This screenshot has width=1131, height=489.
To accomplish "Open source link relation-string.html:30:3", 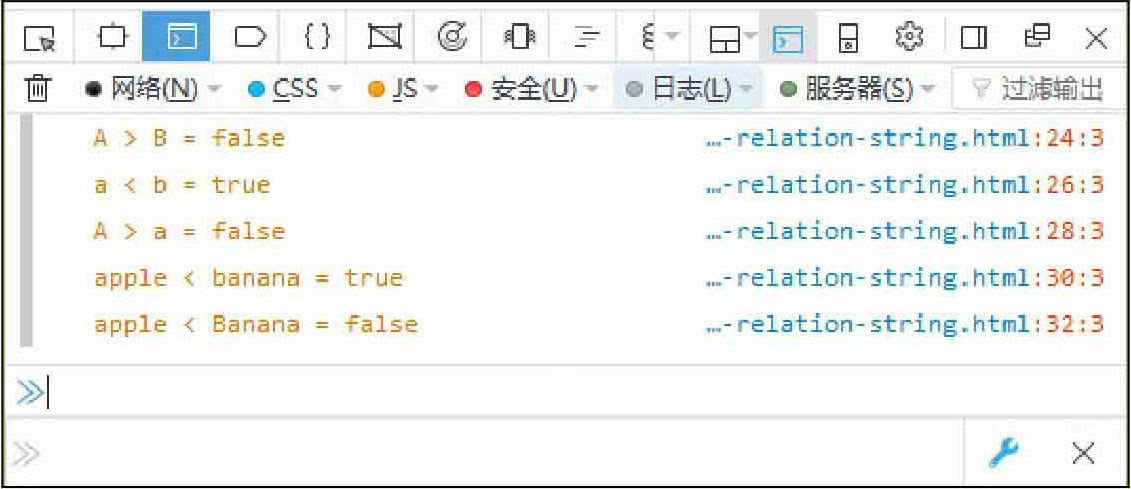I will point(905,278).
